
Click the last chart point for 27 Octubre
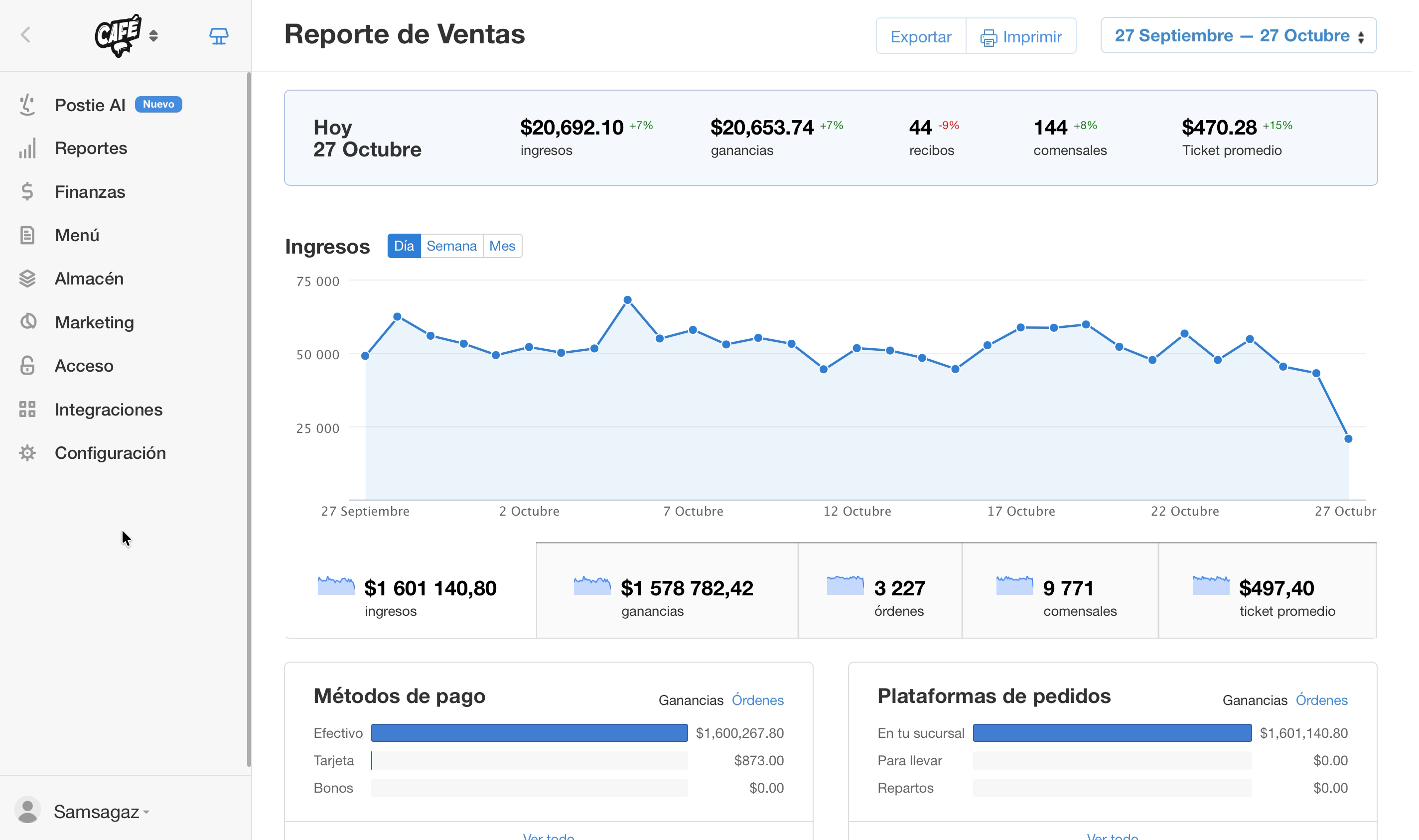(1348, 438)
